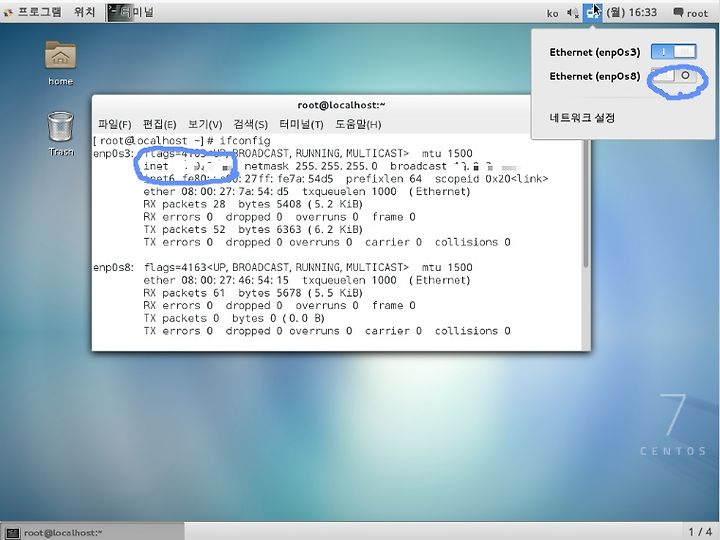
Task: Open the 터미널(T) menu in terminal
Action: (301, 124)
